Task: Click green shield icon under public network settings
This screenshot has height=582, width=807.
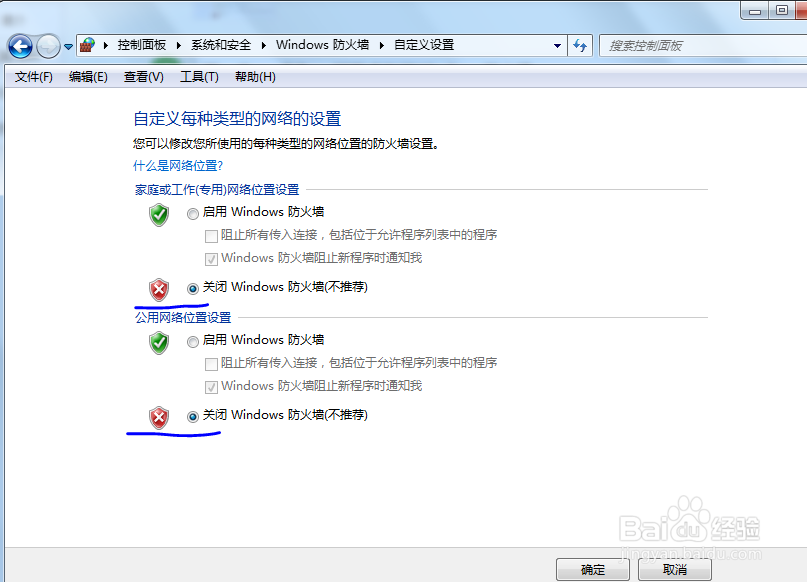Action: pyautogui.click(x=159, y=343)
